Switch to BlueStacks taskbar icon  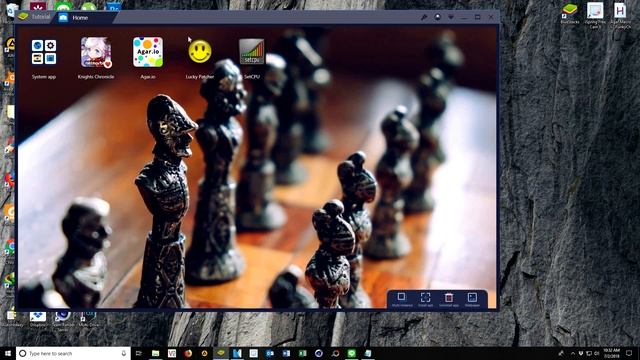221,353
